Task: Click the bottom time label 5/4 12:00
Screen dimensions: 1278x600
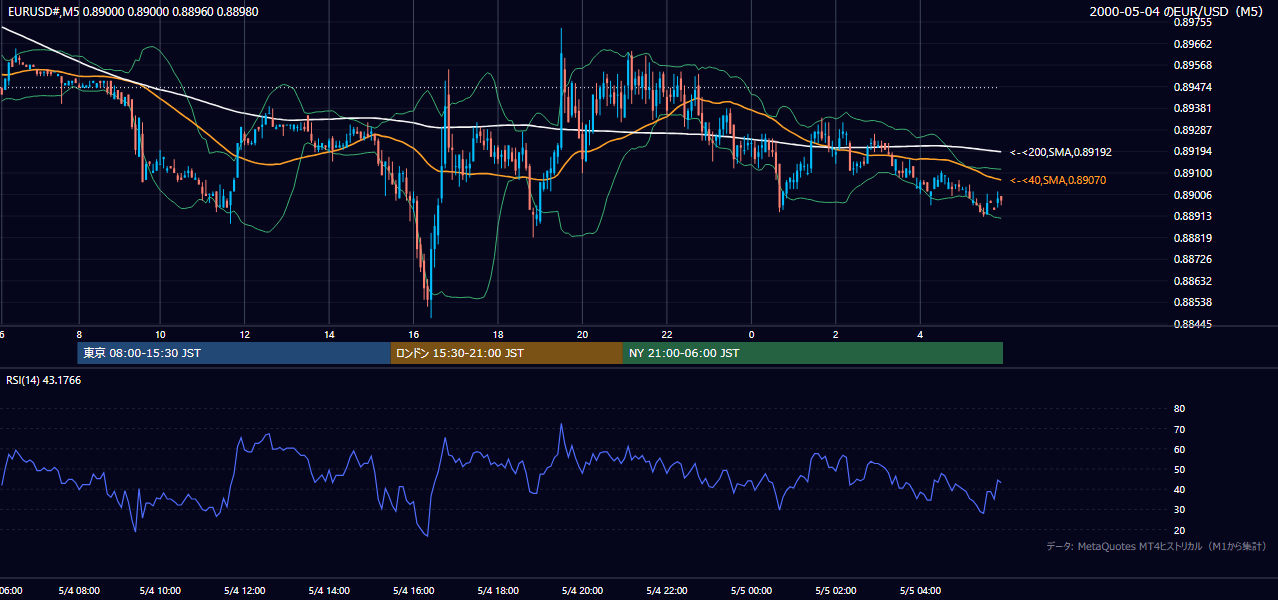Action: click(245, 591)
